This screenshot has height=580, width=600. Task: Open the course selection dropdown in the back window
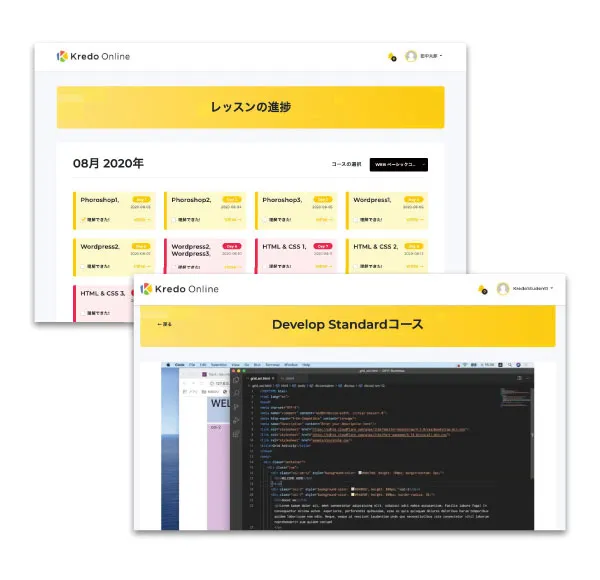coord(399,165)
